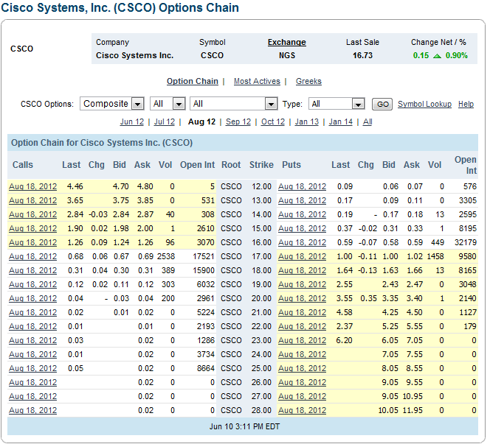Click the Cisco Systems Inc. company name
This screenshot has width=490, height=444.
pos(135,55)
